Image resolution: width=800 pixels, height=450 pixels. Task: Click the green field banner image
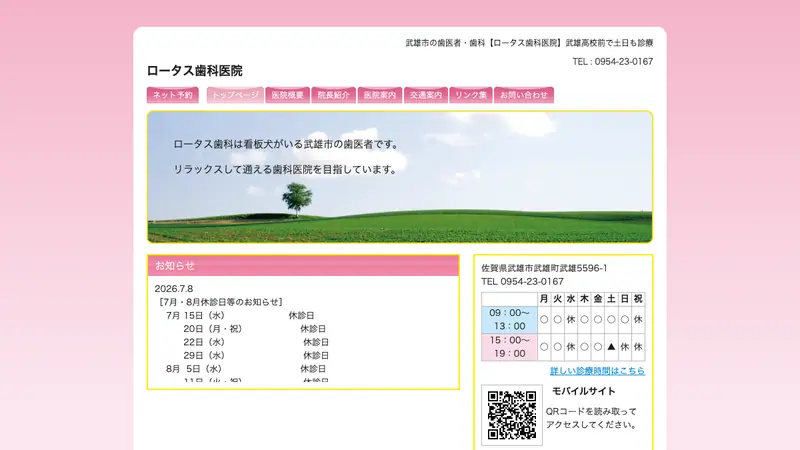[400, 177]
